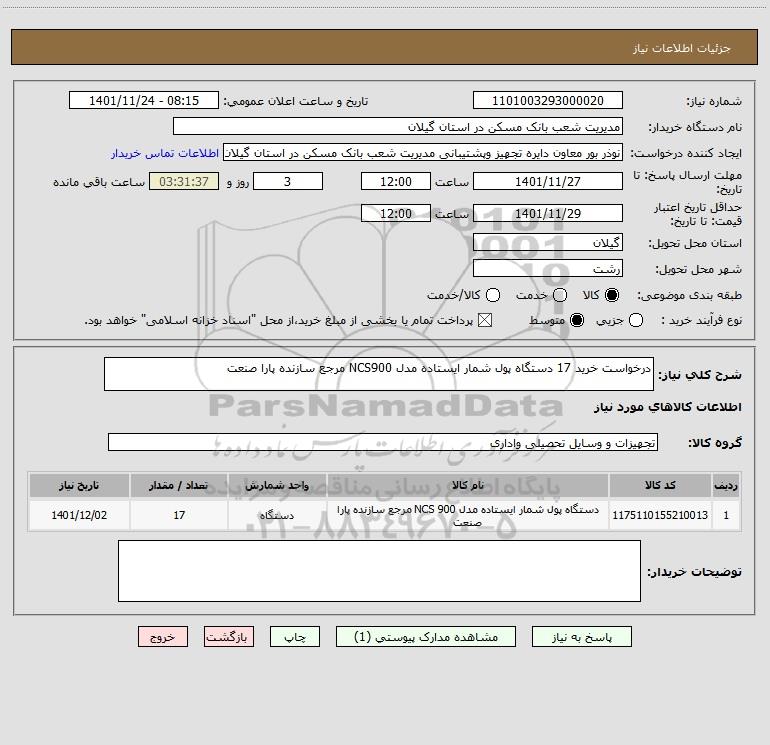Click the goods group field 'تجهیزات و وسایل تحصیلی واداری'

(x=383, y=442)
